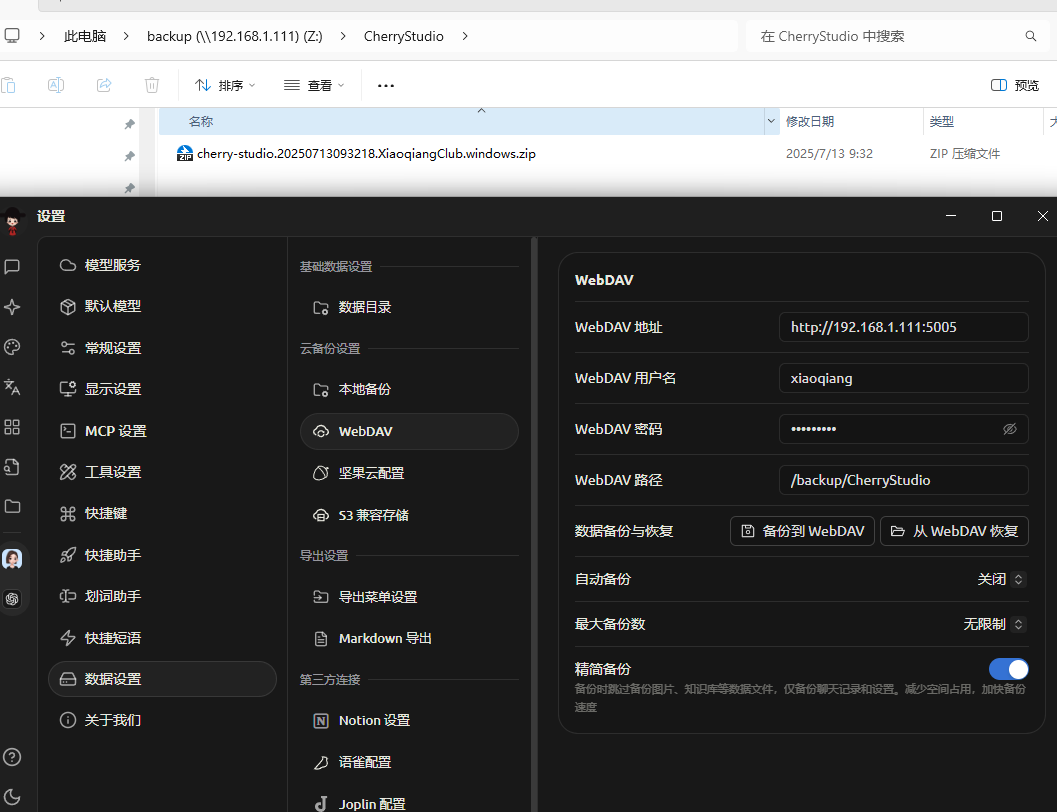
Task: Click the Explorer share toolbar icon
Action: tap(104, 85)
